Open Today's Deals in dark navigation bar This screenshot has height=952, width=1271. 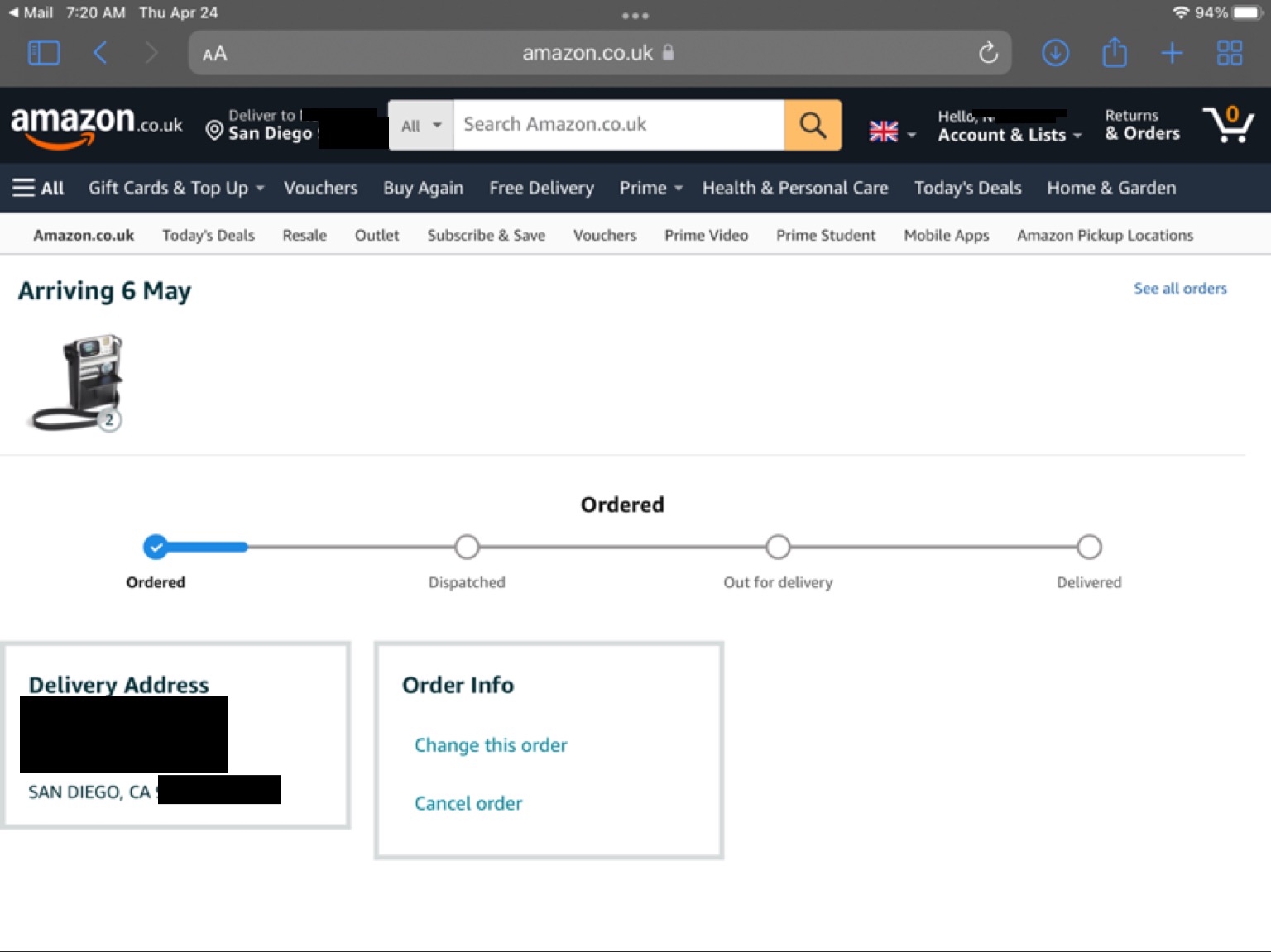point(967,188)
